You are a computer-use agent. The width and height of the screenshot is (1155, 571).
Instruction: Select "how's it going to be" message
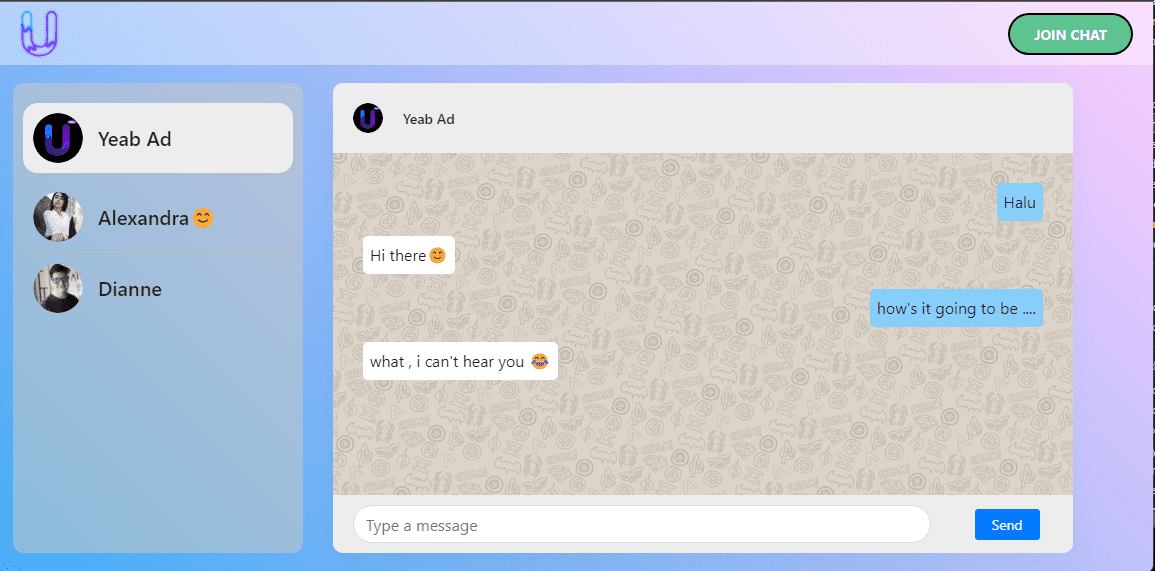point(956,308)
